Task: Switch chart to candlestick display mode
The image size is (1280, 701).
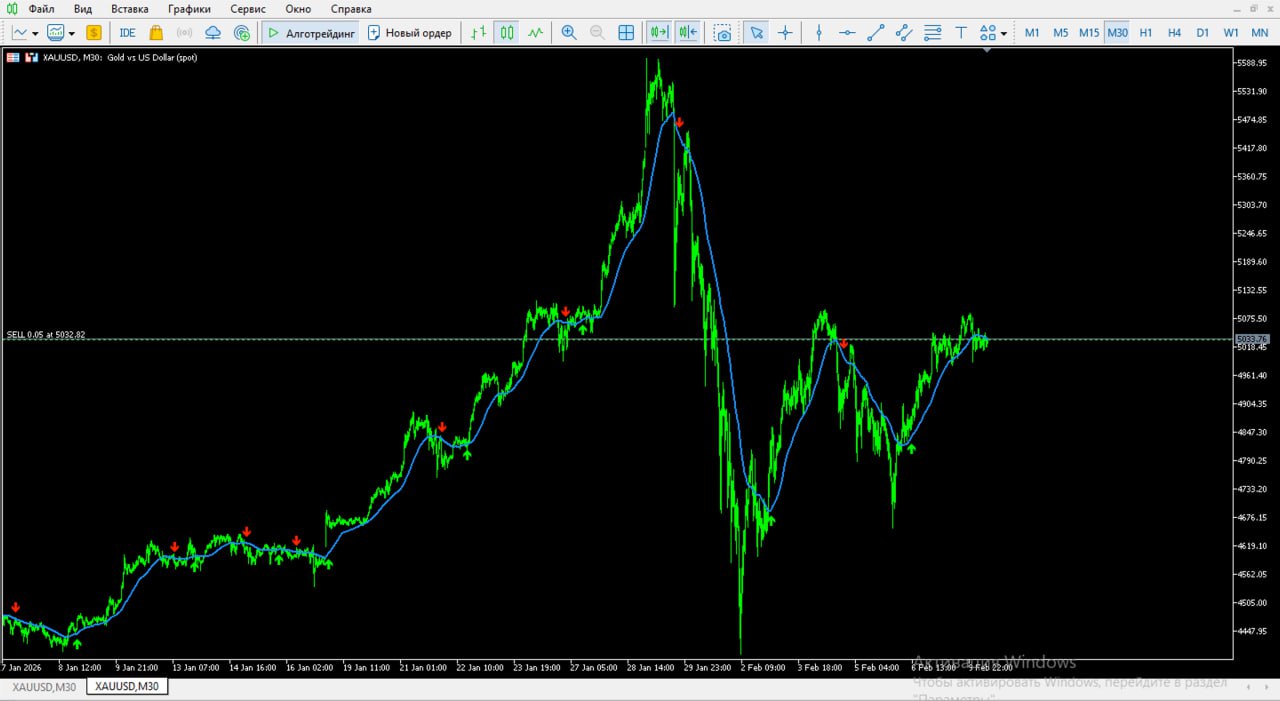Action: pos(506,32)
